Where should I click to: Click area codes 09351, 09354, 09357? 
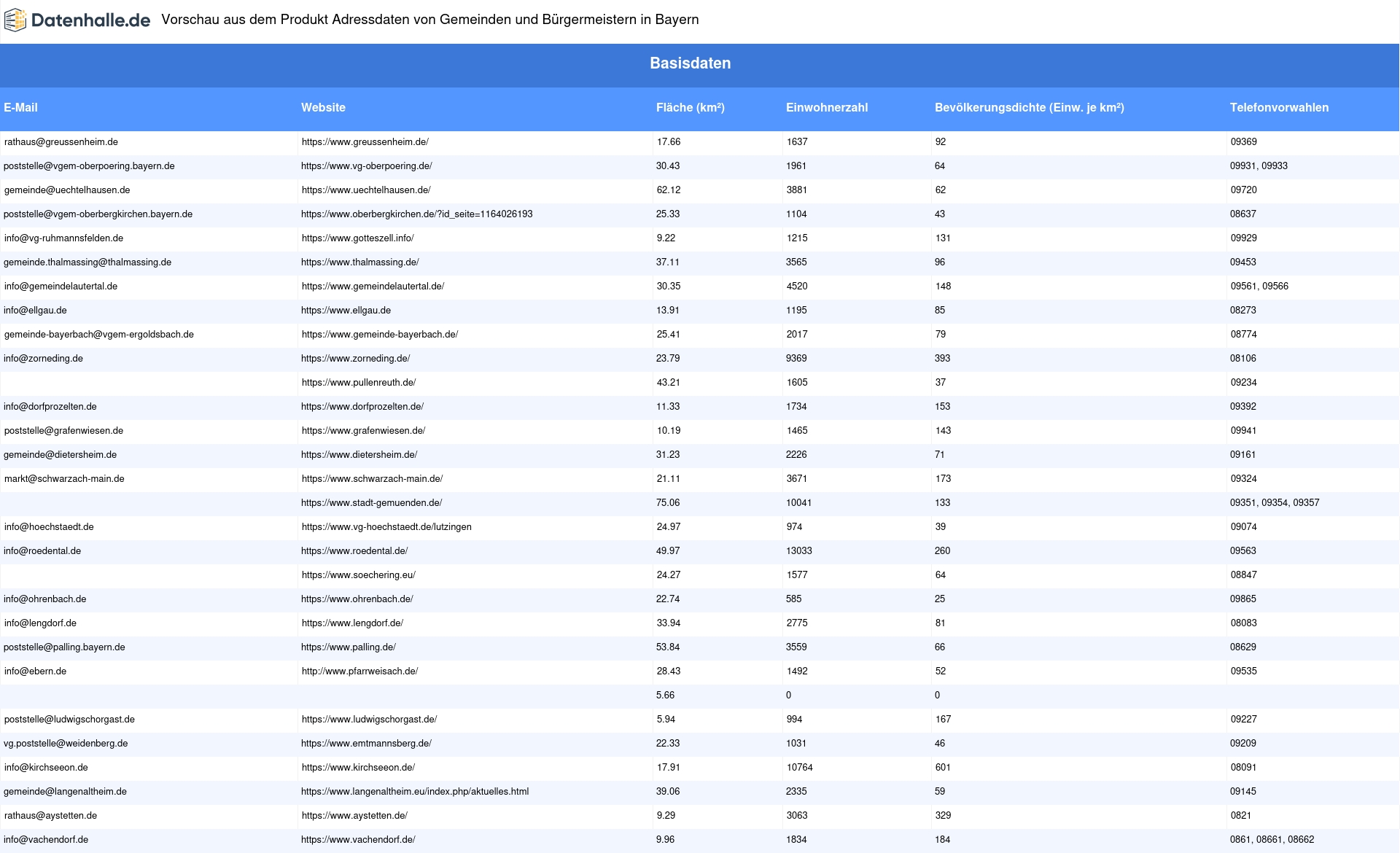tap(1275, 503)
